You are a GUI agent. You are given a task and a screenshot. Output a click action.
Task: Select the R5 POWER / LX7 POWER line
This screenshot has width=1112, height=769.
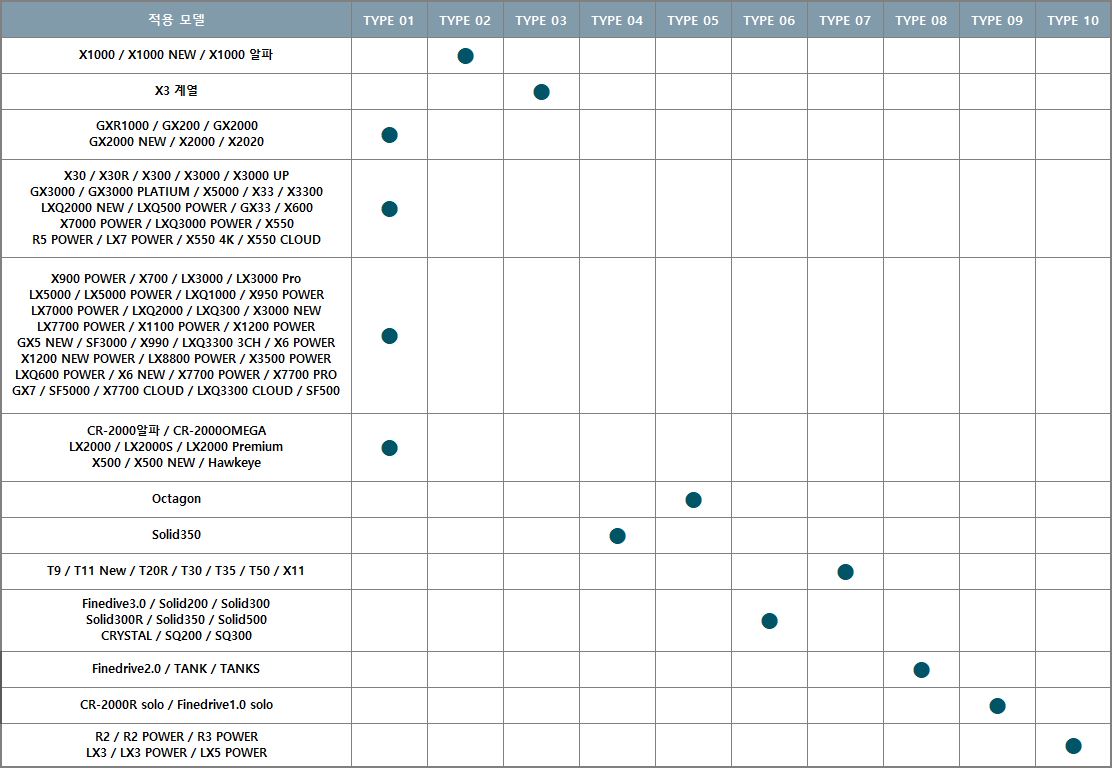177,240
